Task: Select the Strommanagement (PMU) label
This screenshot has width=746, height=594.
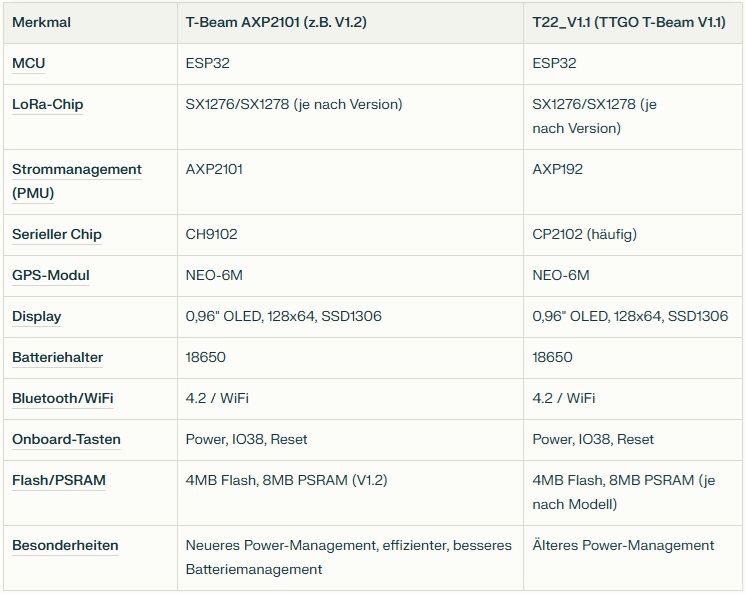Action: tap(76, 180)
